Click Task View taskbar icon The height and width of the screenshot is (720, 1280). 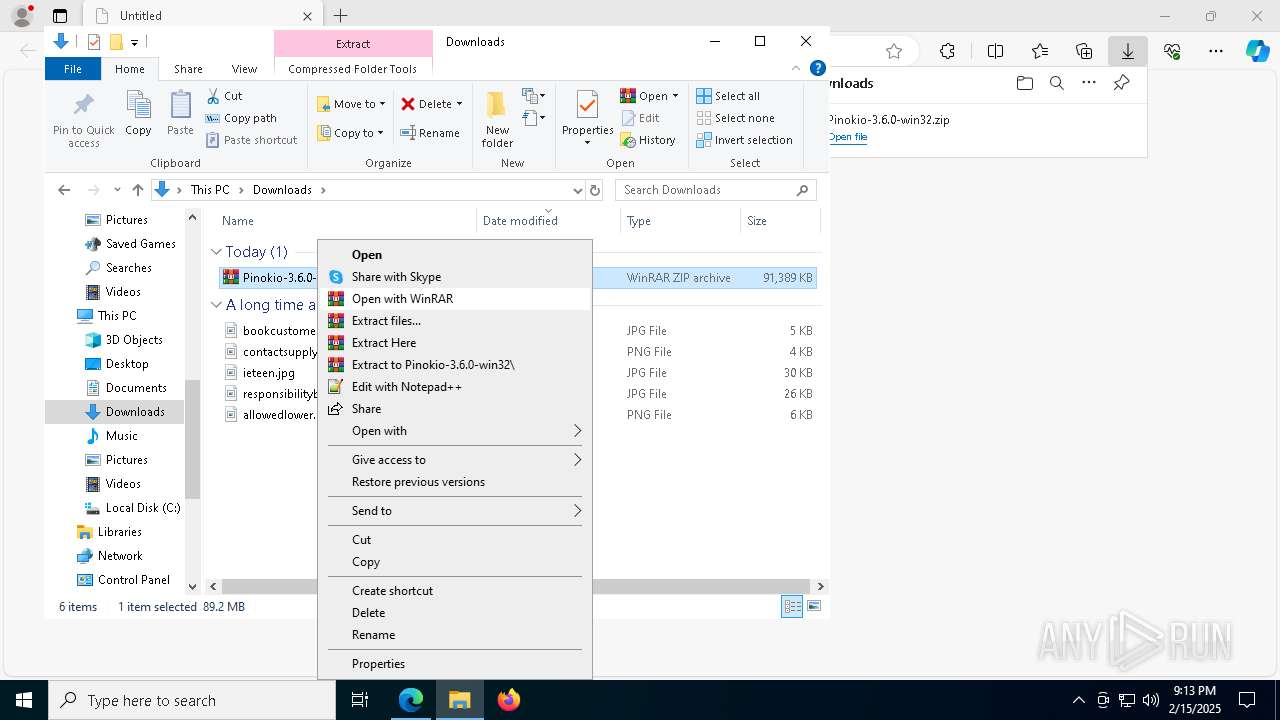360,700
